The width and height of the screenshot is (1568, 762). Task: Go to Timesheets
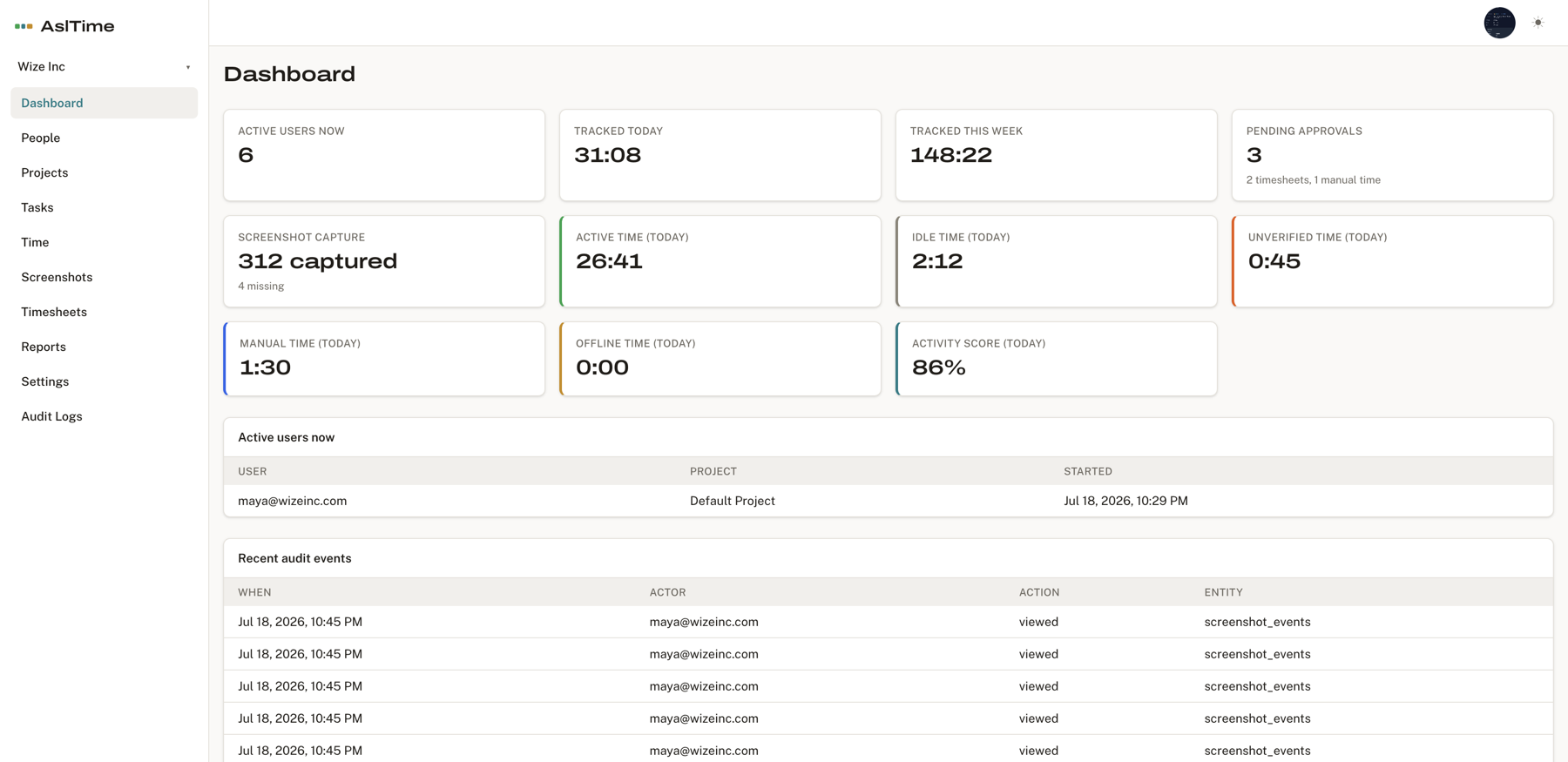click(104, 312)
